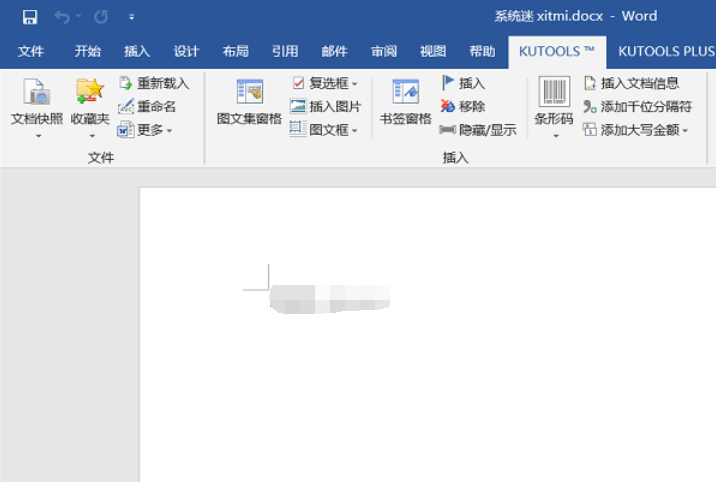Click the Save icon in the title bar
Viewport: 716px width, 482px height.
pyautogui.click(x=30, y=17)
